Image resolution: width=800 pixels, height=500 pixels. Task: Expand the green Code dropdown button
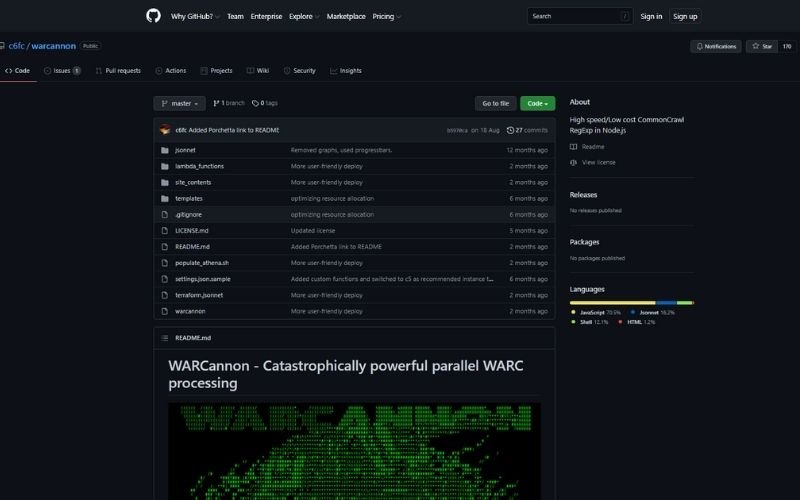point(537,103)
